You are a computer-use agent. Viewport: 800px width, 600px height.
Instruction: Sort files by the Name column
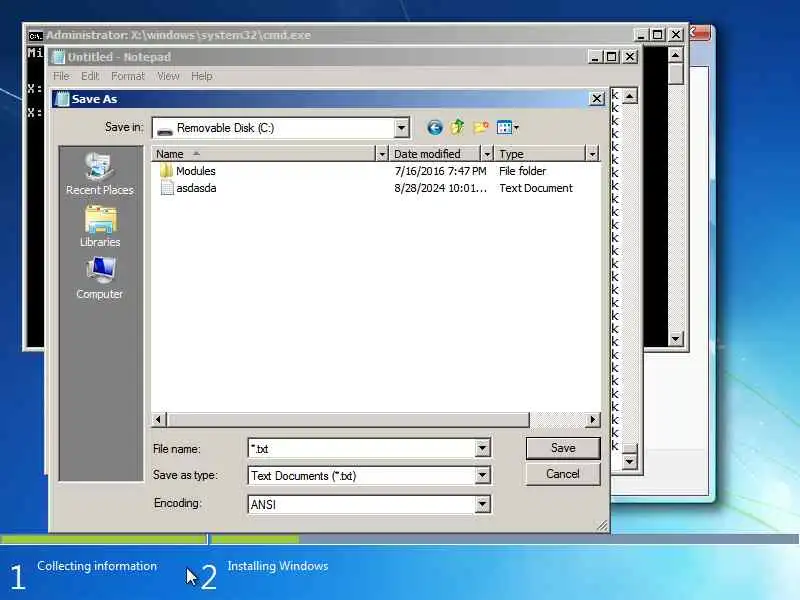click(263, 154)
